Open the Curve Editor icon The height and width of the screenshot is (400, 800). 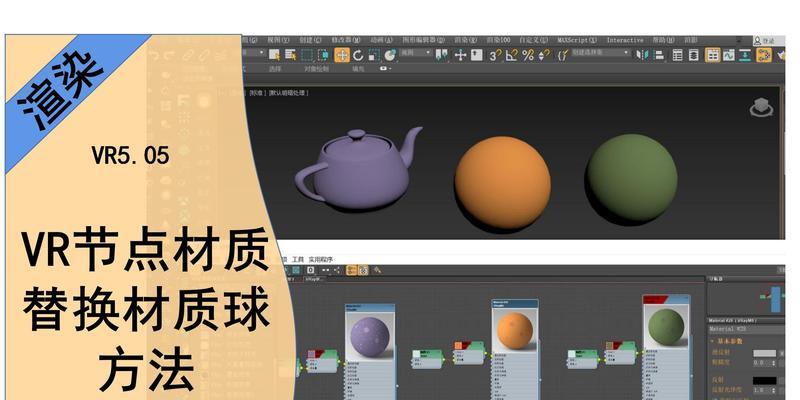(x=729, y=55)
